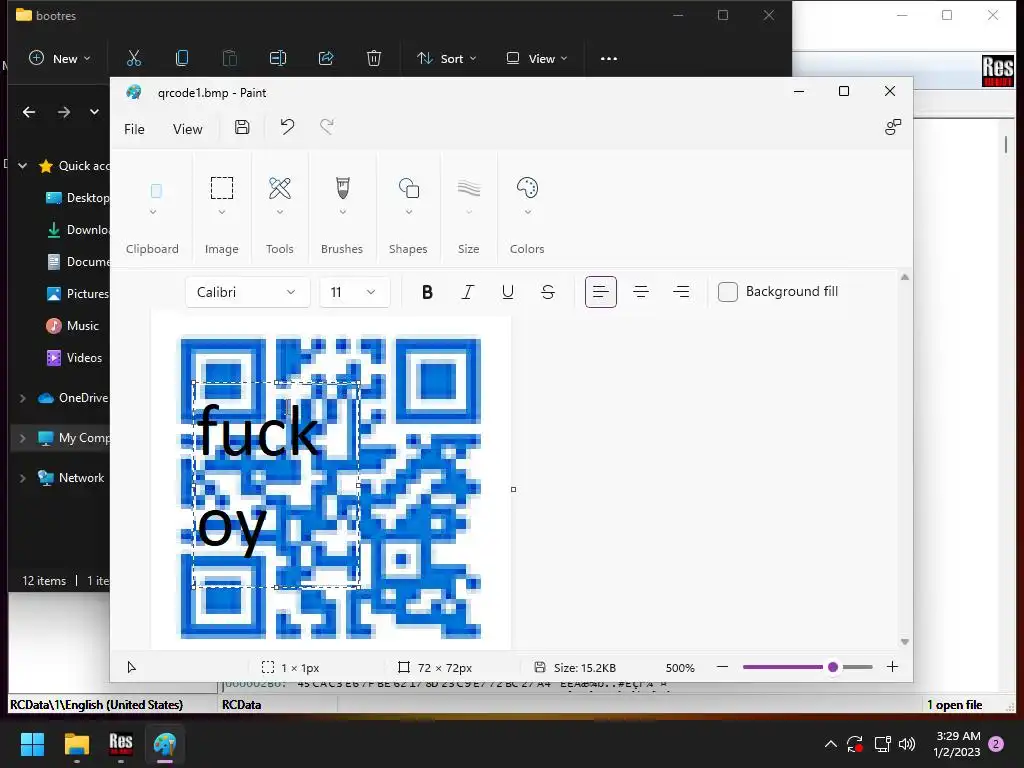
Task: Align text center
Action: click(641, 292)
